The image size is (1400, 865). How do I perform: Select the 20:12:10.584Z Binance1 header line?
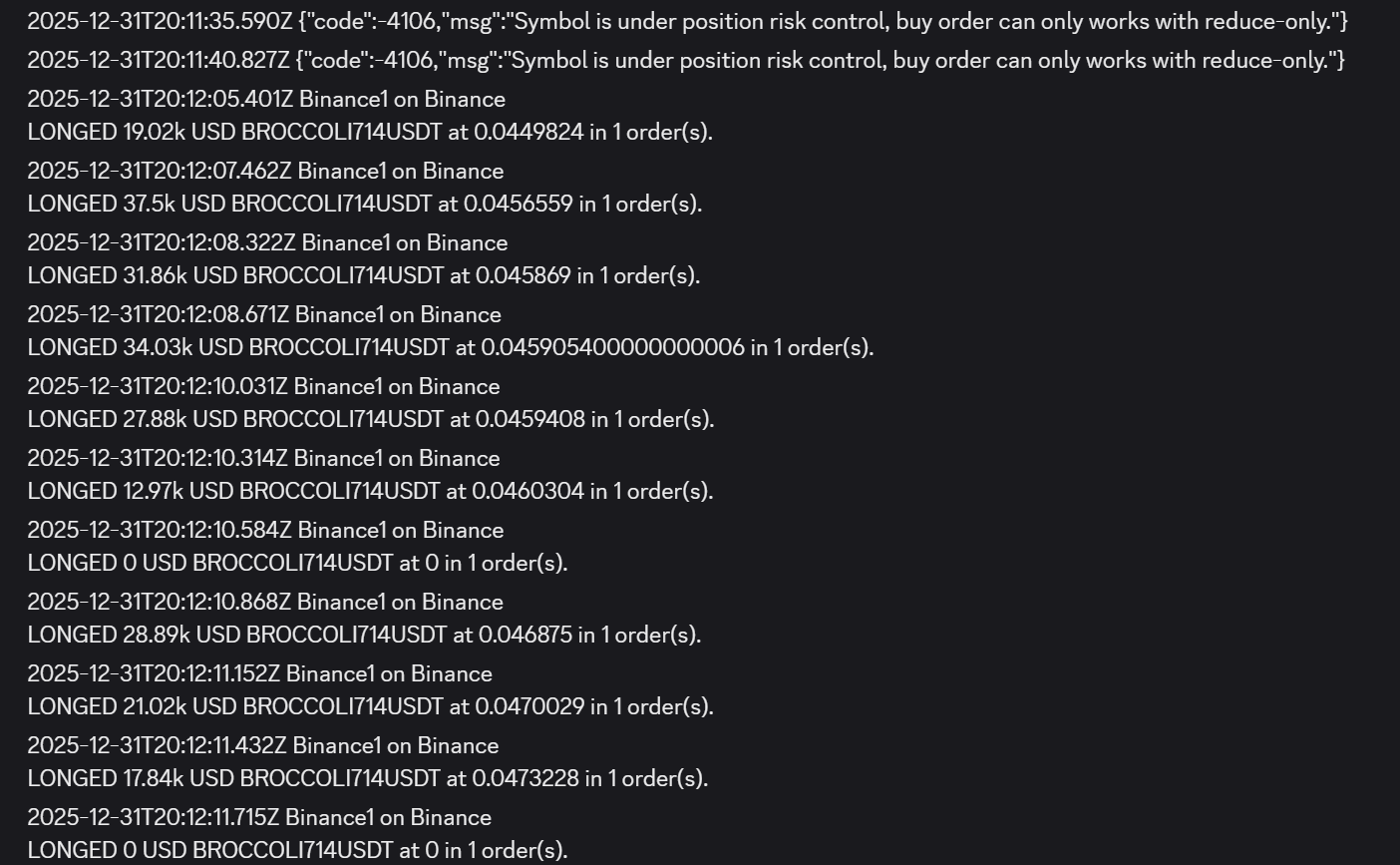tap(265, 530)
